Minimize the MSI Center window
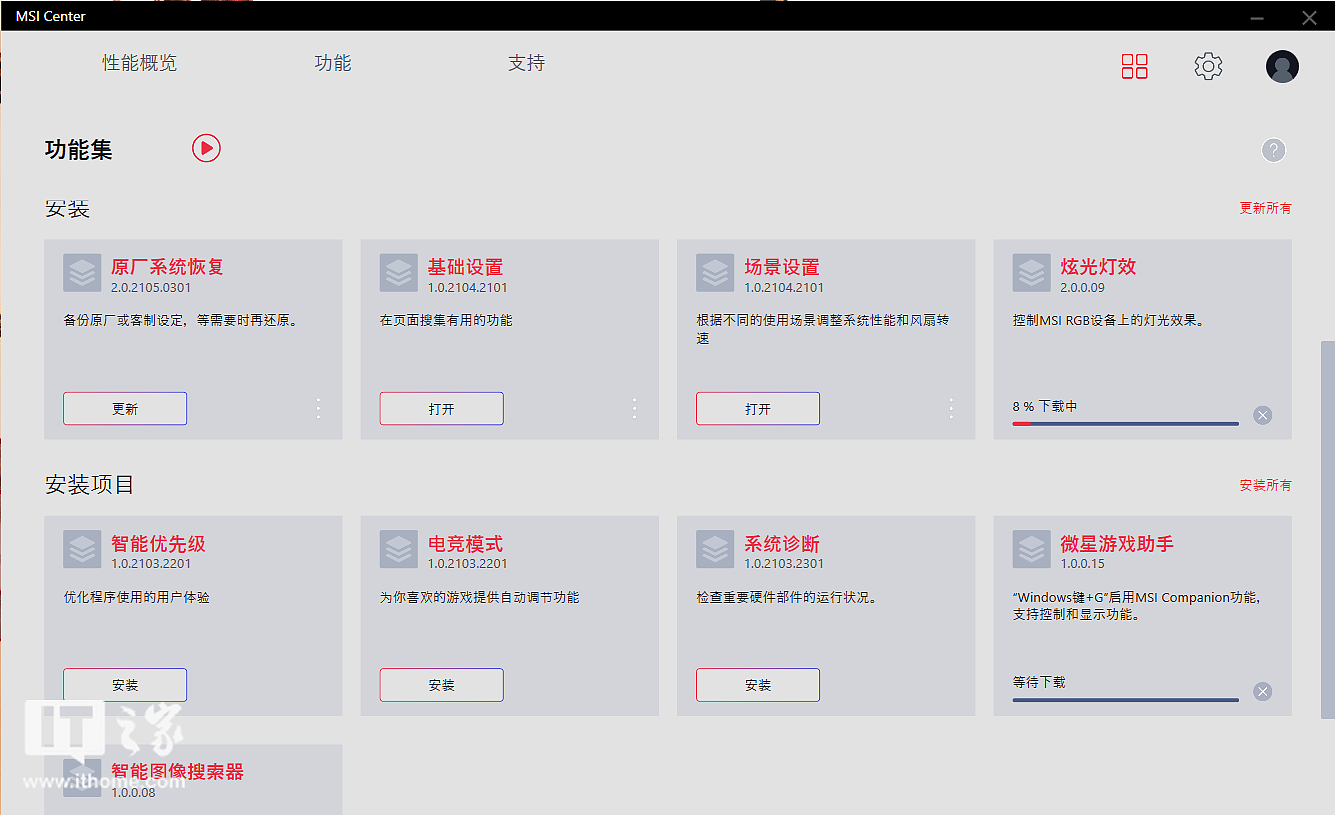 1257,17
